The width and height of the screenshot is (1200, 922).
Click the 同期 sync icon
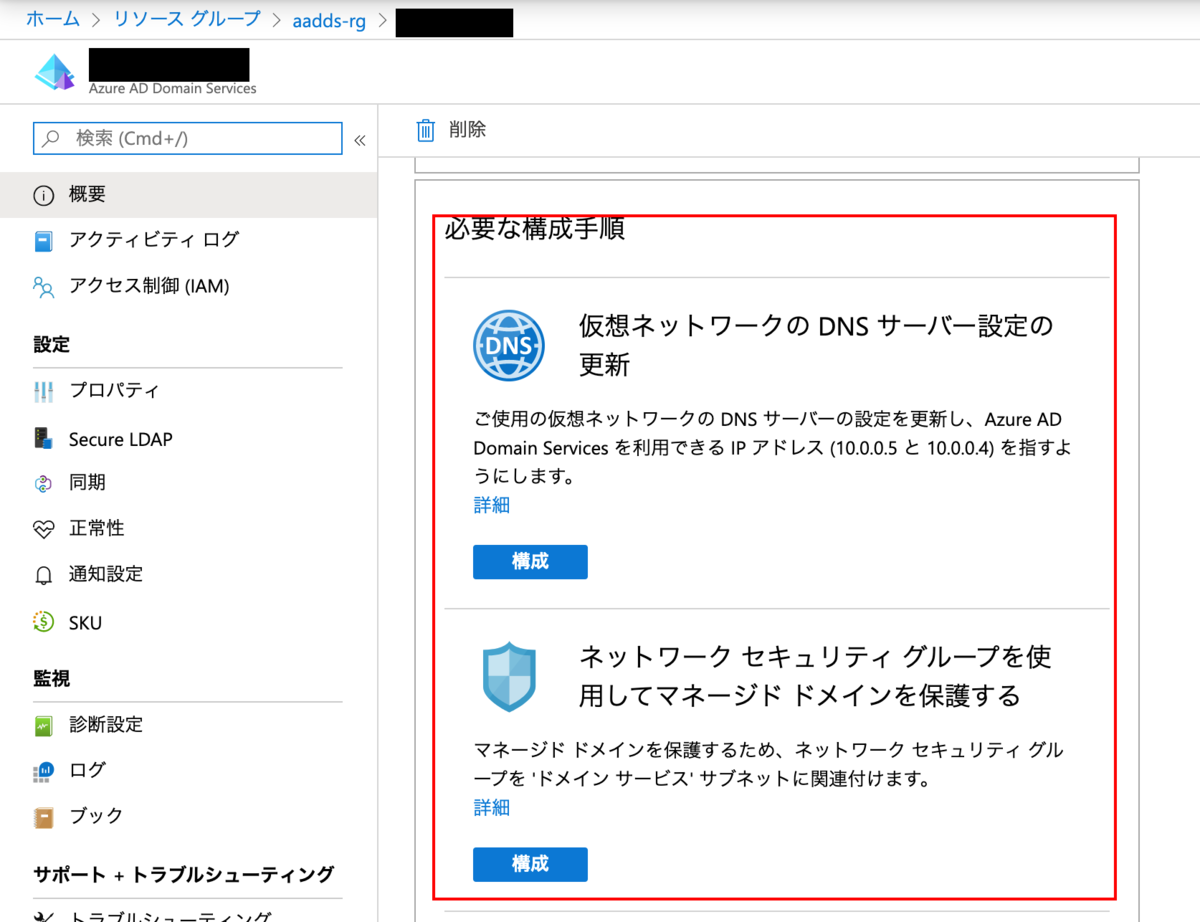(x=43, y=484)
